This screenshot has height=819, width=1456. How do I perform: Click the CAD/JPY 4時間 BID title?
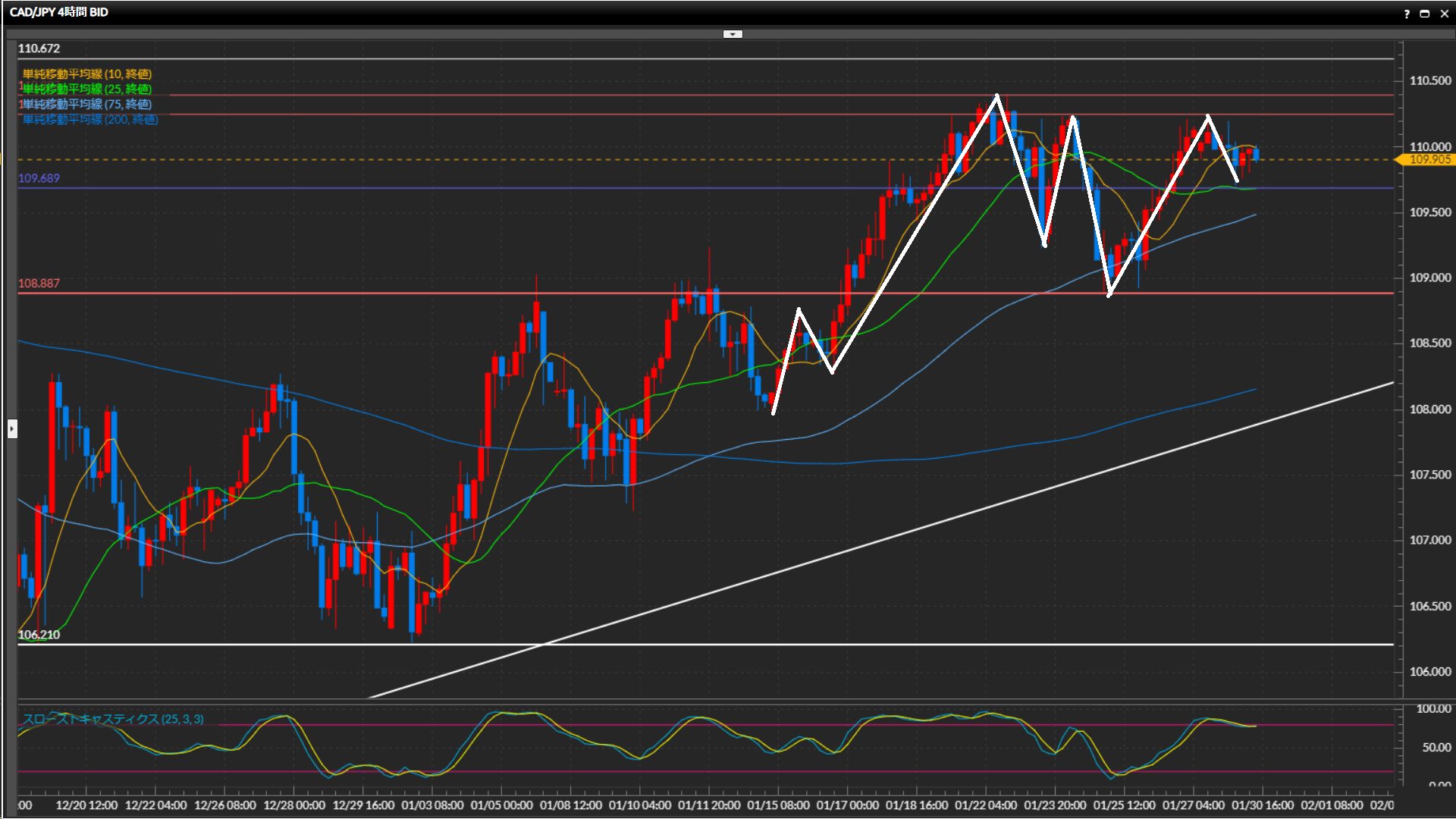tap(59, 12)
